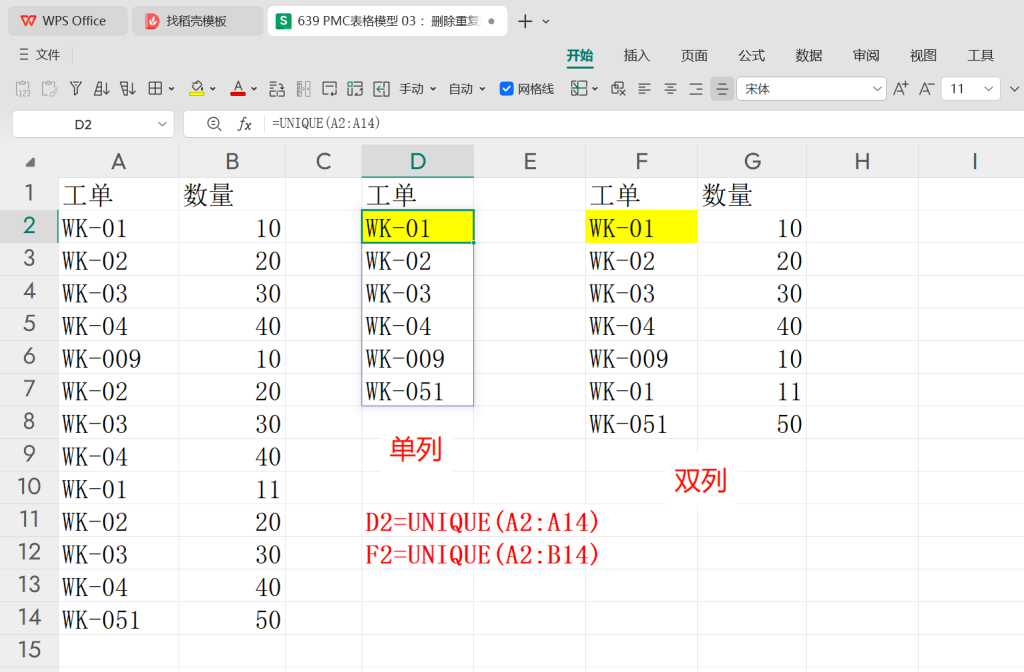Sort ascending with the A-down arrow icon
Image resolution: width=1024 pixels, height=672 pixels.
[x=101, y=89]
